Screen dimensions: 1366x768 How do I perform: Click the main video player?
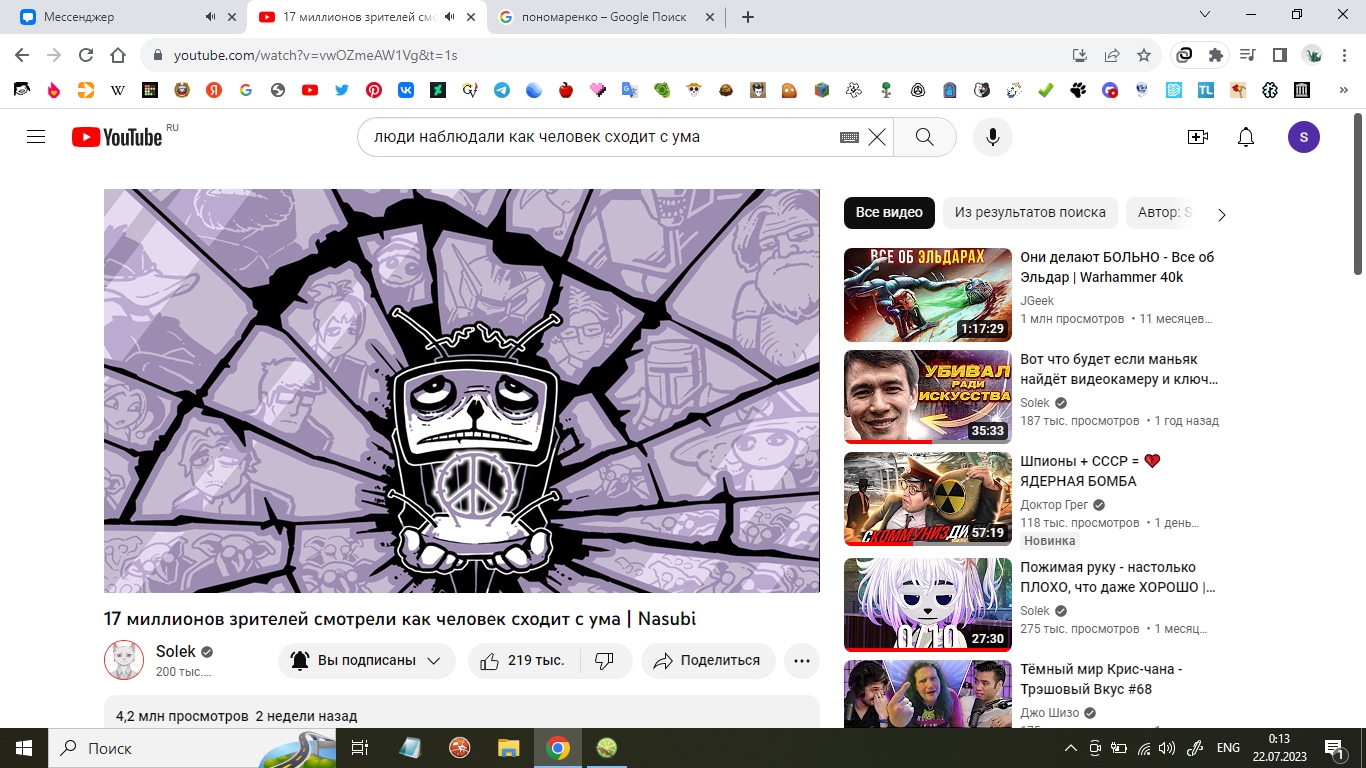pos(462,391)
